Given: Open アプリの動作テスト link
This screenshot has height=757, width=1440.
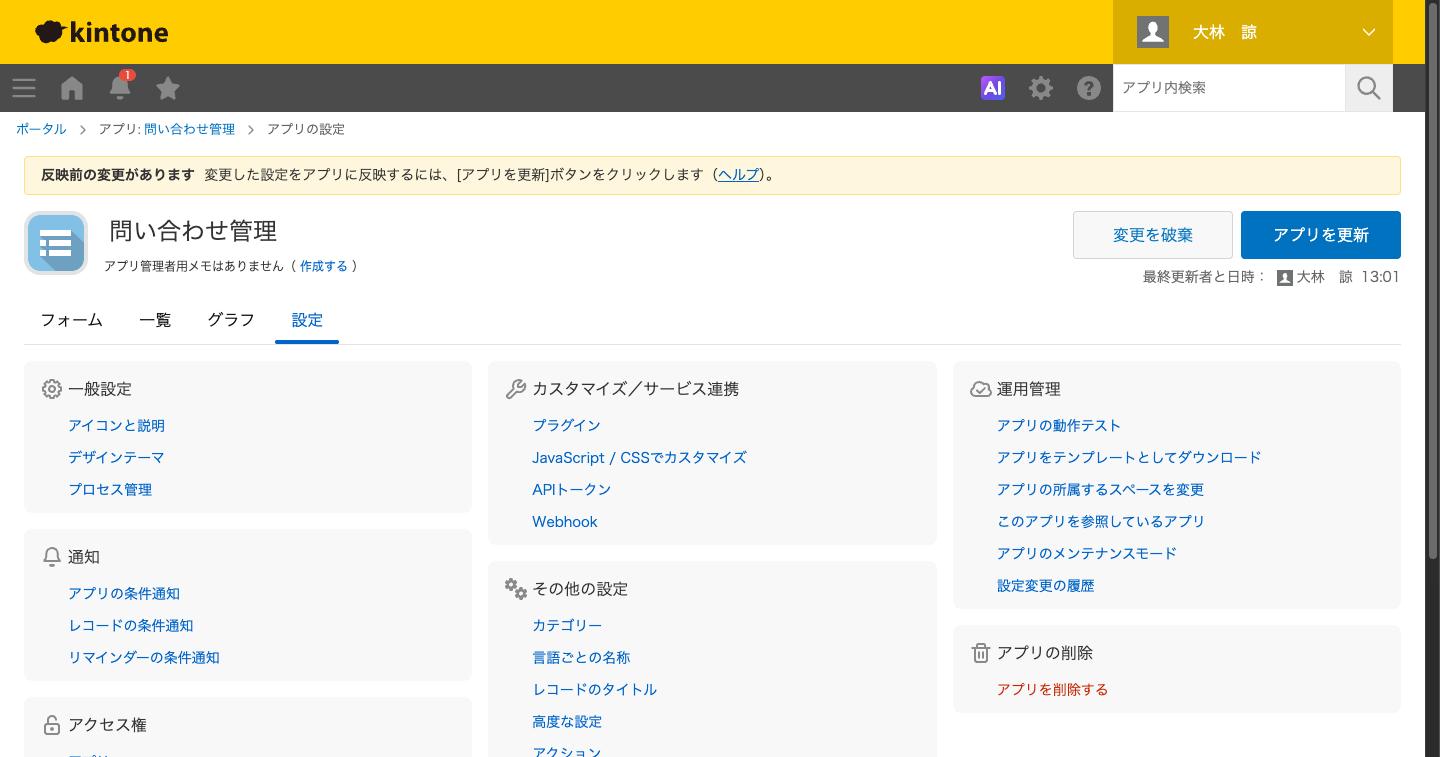Looking at the screenshot, I should [x=1059, y=425].
